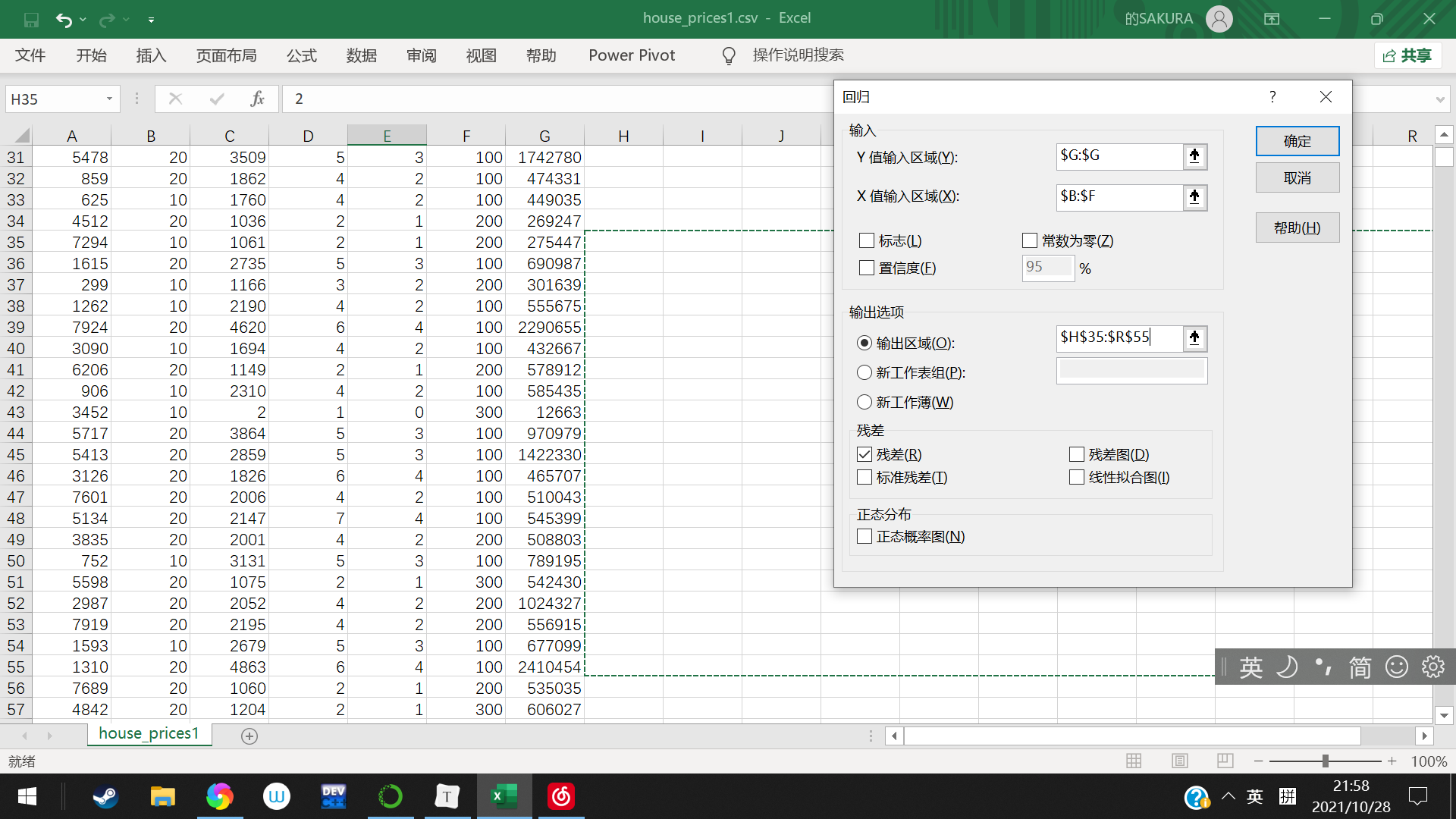Image resolution: width=1456 pixels, height=819 pixels.
Task: Switch to Page Layout view icon
Action: [x=1180, y=761]
